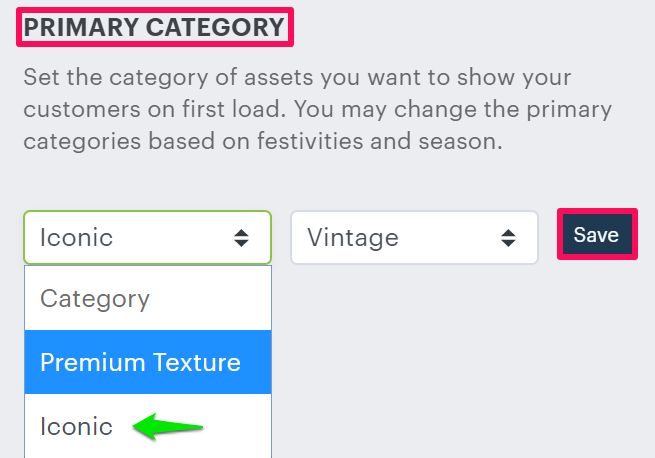Click the Save button

click(x=596, y=236)
